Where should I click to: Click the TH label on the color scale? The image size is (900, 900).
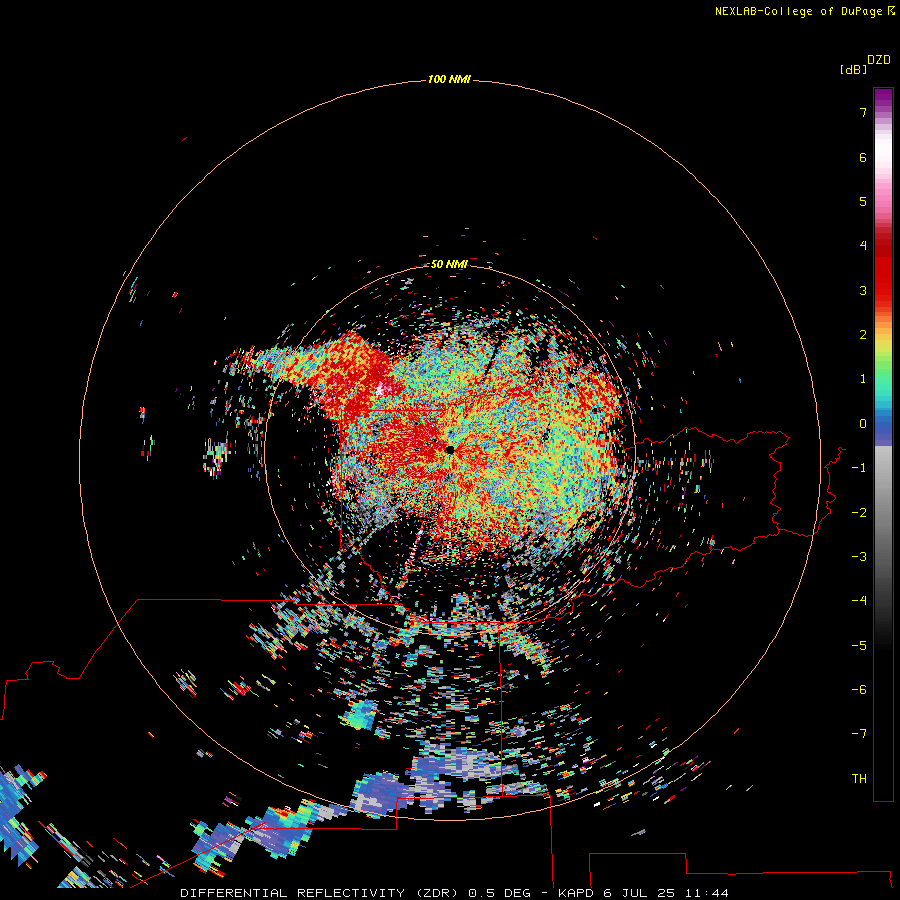(x=859, y=779)
